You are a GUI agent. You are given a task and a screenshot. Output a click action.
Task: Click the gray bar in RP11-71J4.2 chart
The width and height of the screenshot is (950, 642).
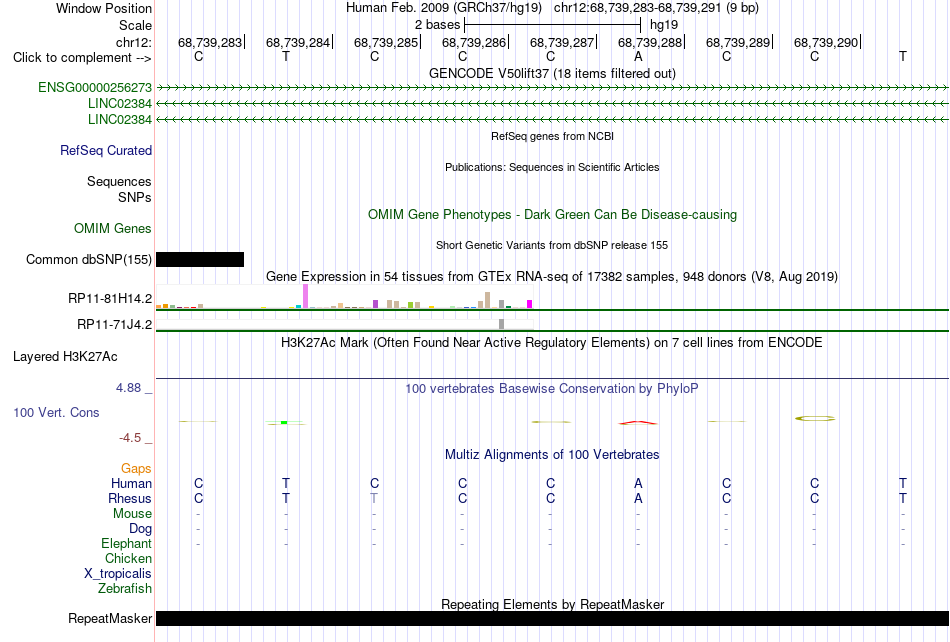pos(502,324)
